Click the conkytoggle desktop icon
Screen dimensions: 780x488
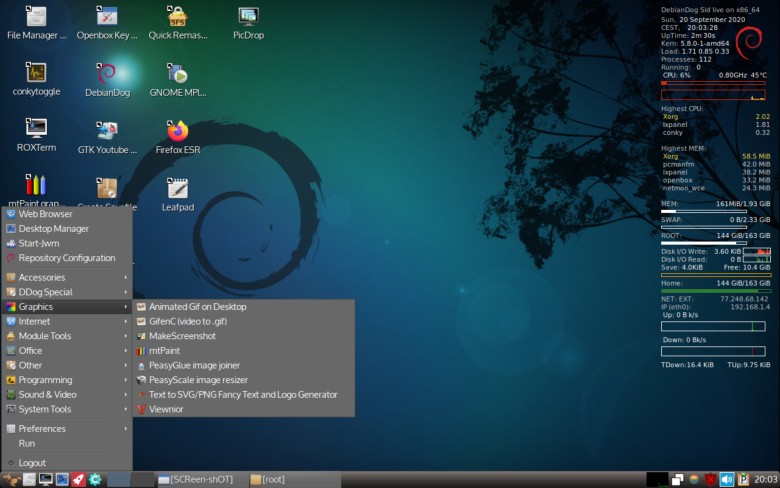point(37,73)
